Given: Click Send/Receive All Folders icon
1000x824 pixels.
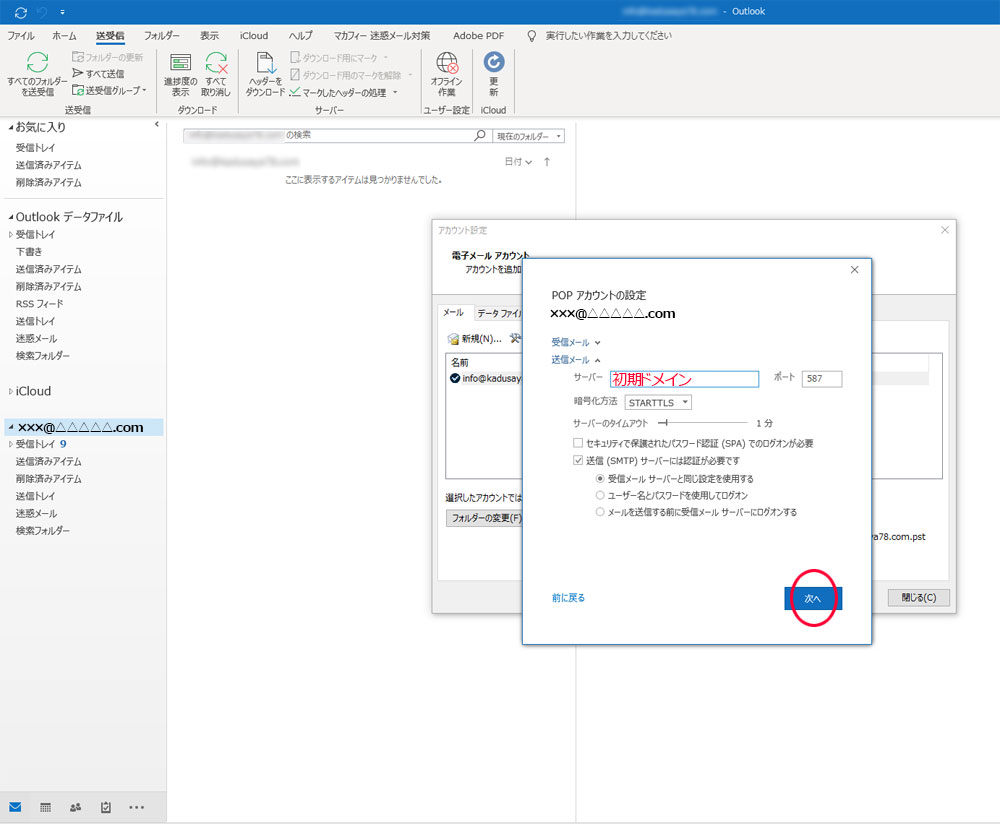Looking at the screenshot, I should pos(37,63).
